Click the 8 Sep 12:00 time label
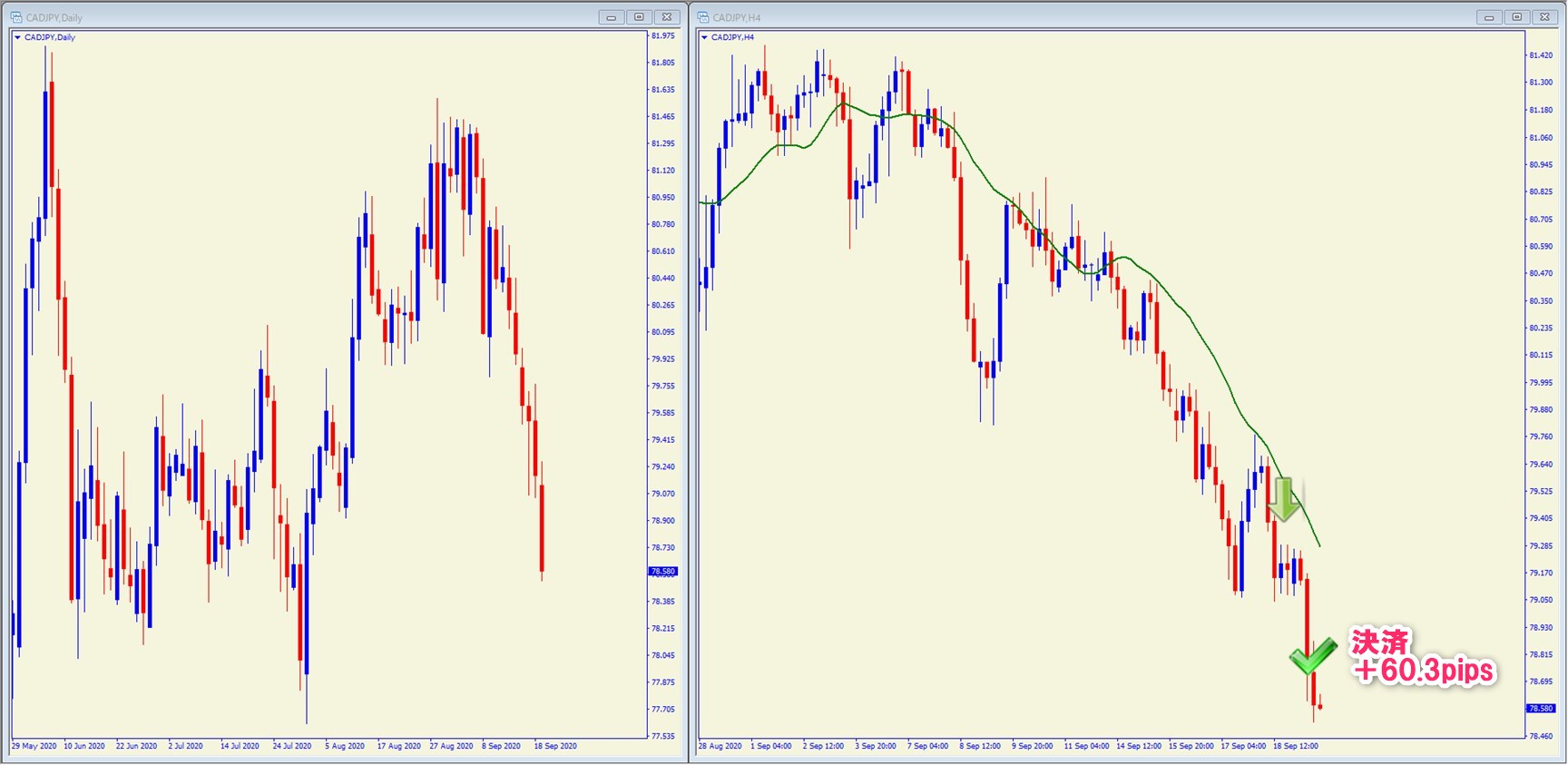 pyautogui.click(x=980, y=746)
